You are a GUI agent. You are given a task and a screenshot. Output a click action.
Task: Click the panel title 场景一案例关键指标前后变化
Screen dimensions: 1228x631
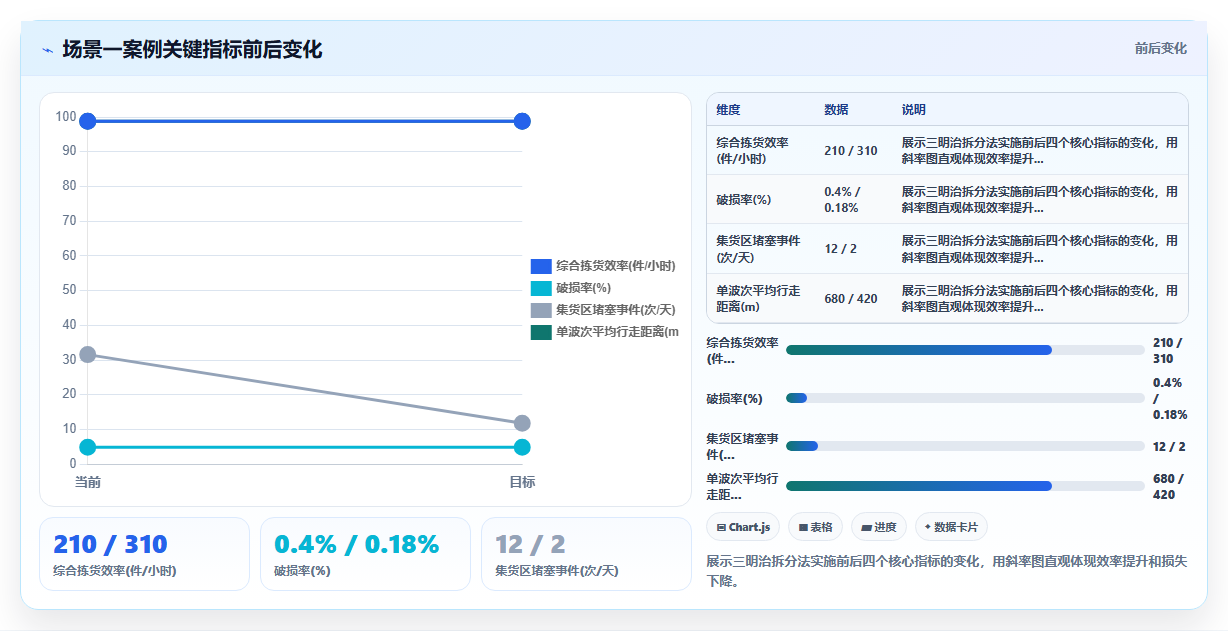click(x=192, y=49)
